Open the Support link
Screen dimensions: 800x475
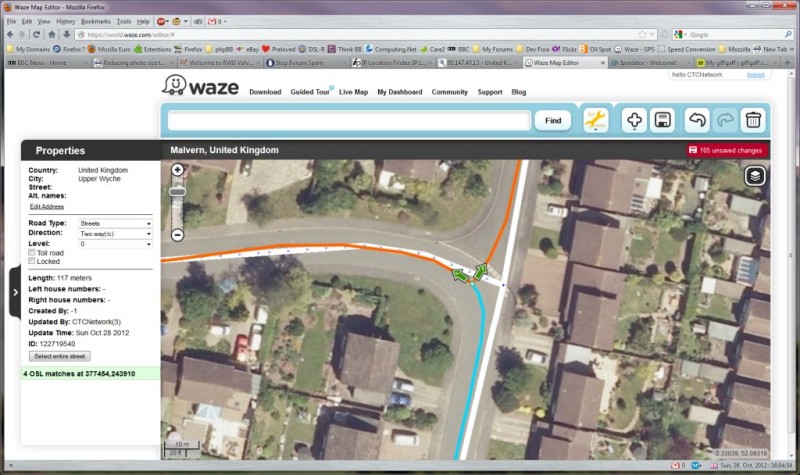490,92
